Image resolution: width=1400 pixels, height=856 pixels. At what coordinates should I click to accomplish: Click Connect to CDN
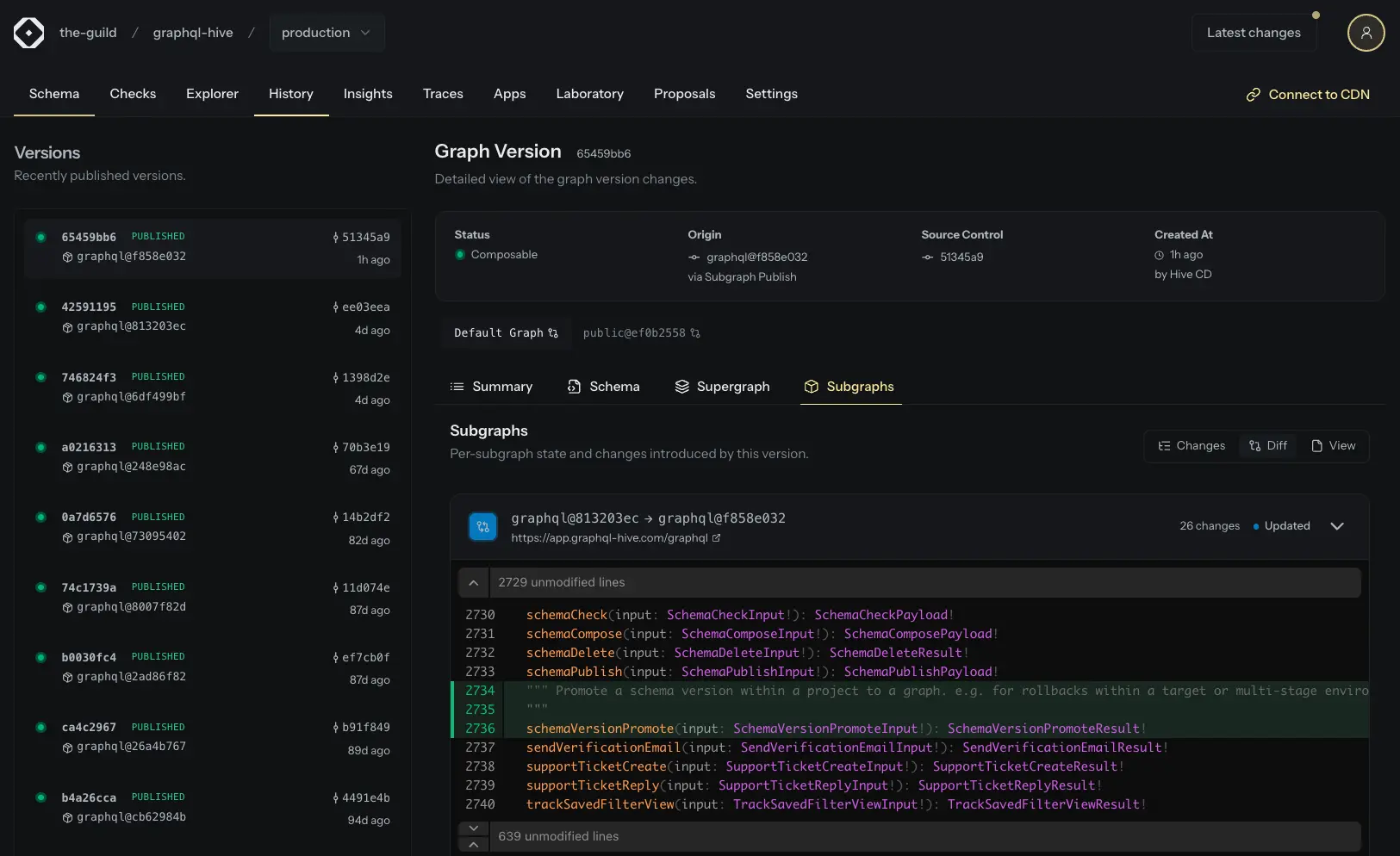[x=1308, y=95]
